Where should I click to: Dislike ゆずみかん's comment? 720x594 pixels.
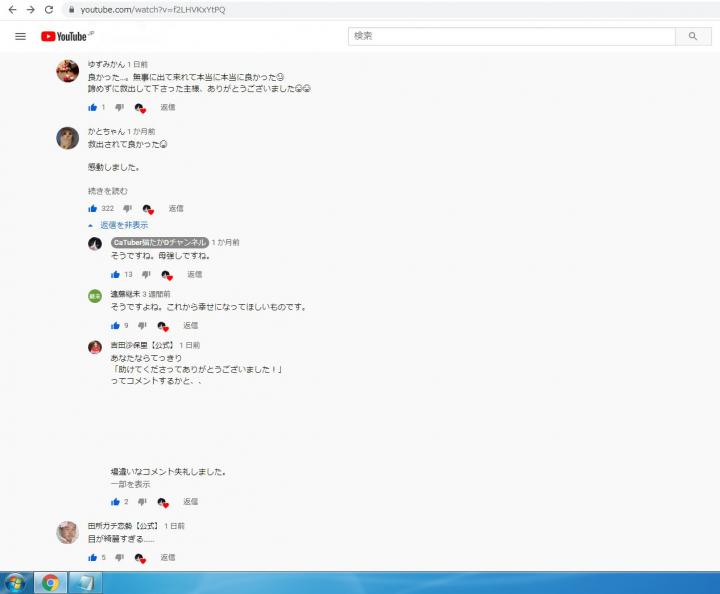pyautogui.click(x=119, y=107)
